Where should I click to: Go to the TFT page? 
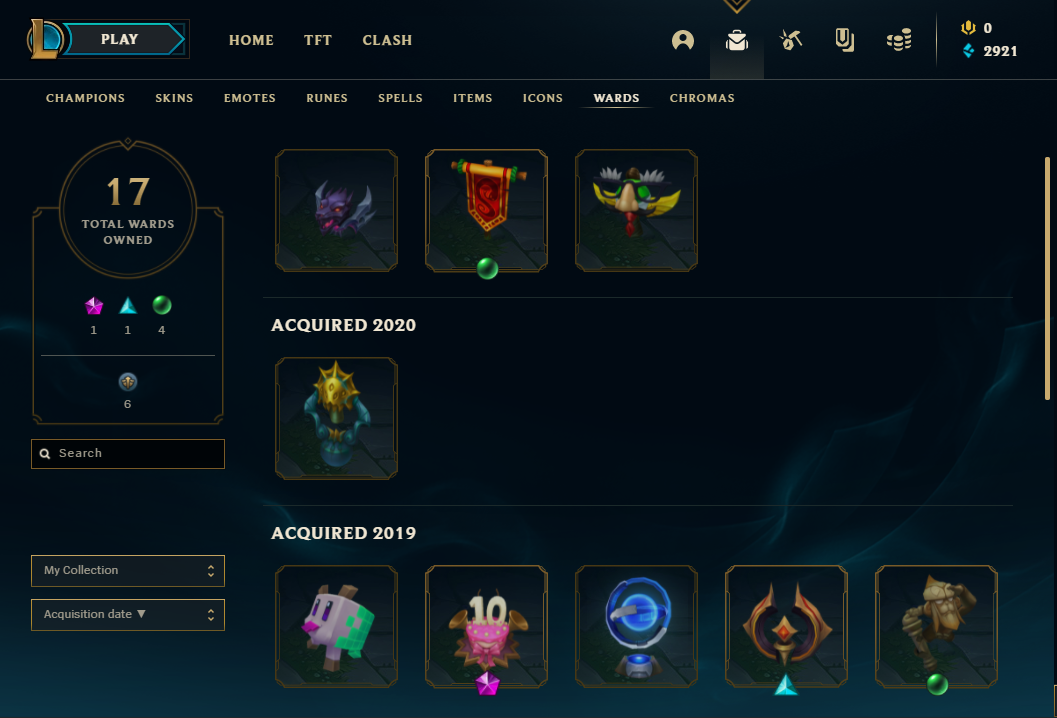[318, 40]
